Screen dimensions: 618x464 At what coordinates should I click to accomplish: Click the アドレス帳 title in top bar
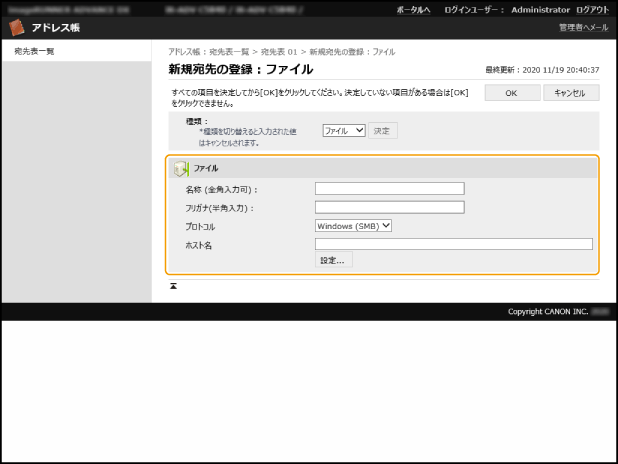(56, 27)
